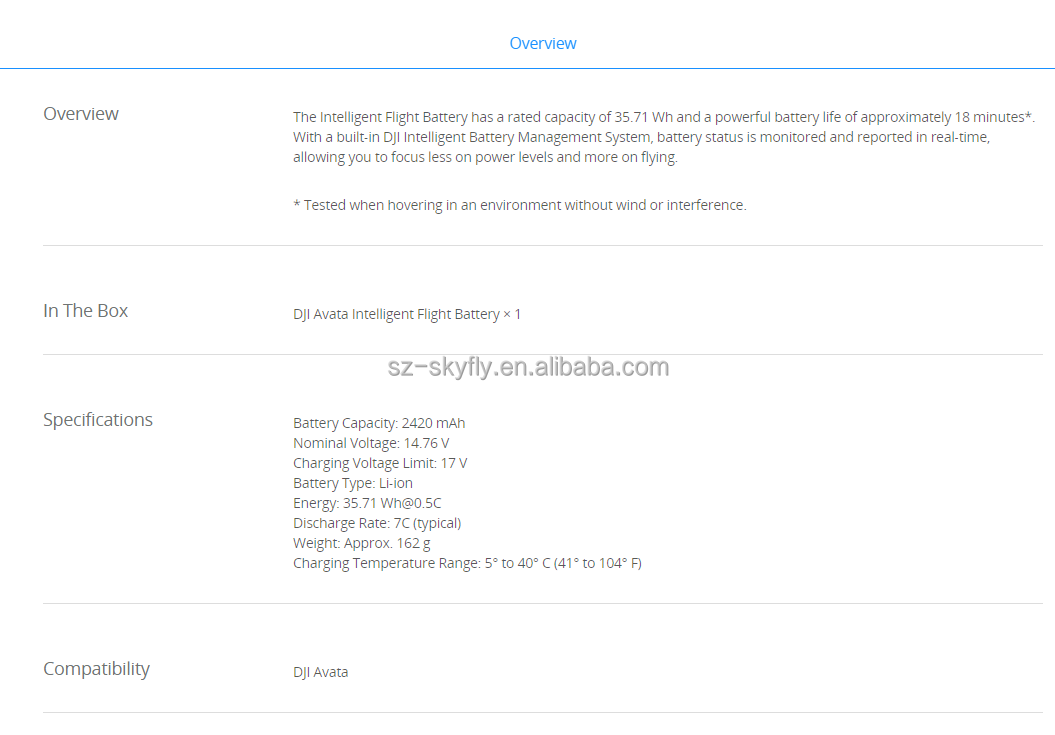Select the Discharge Rate 7C line

tap(377, 523)
